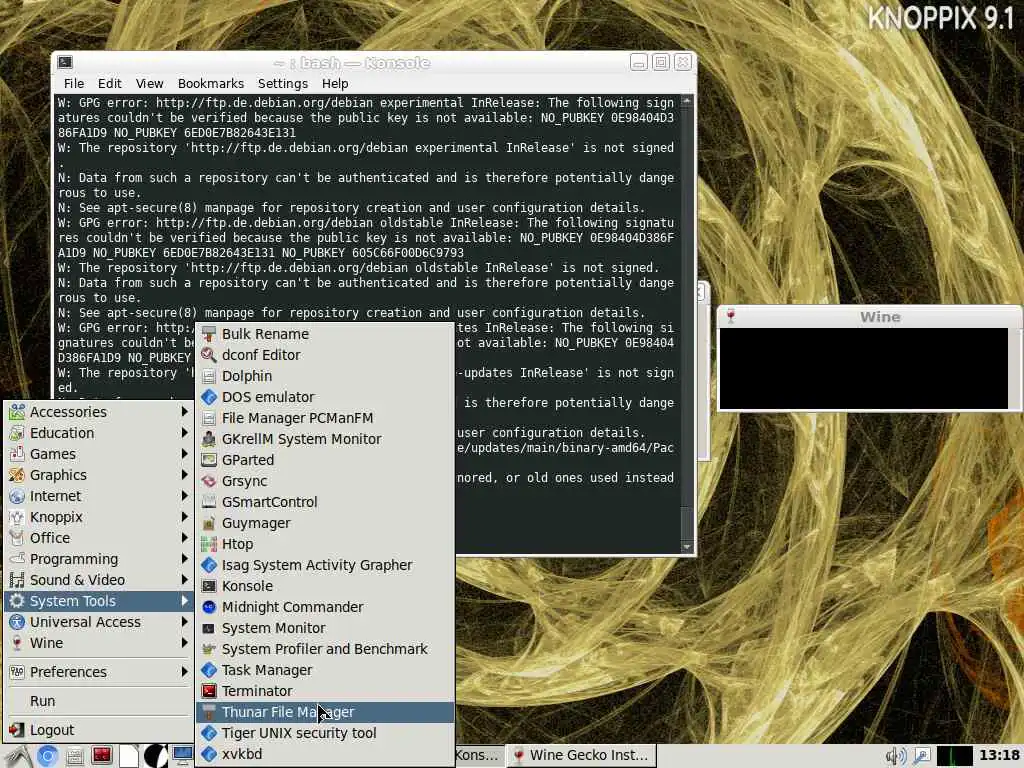Viewport: 1024px width, 768px height.
Task: Click the network tray icon beside volume
Action: tap(921, 756)
